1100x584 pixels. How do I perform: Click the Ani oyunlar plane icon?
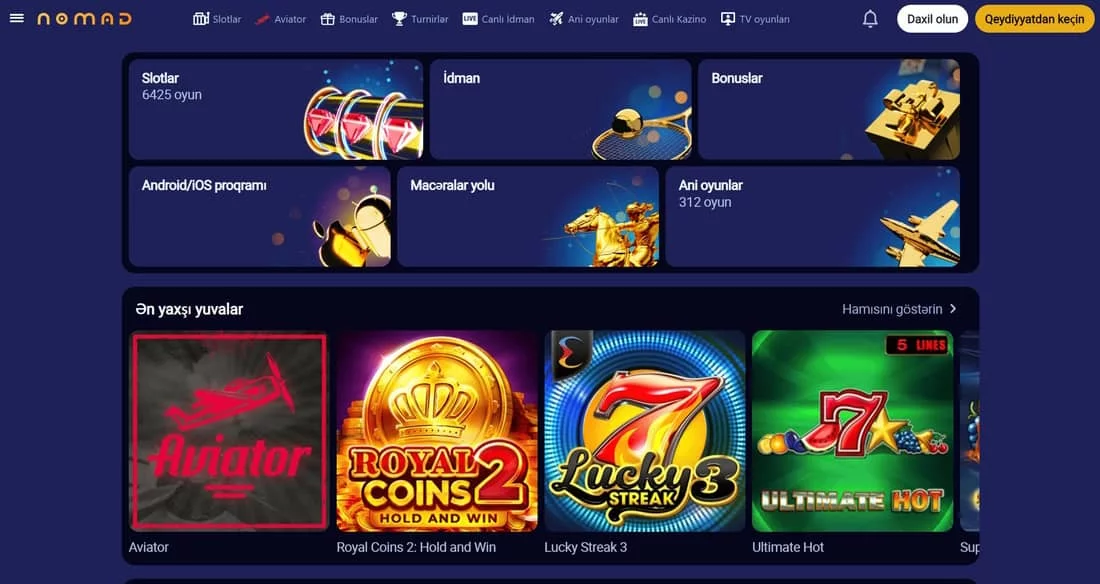coord(556,19)
